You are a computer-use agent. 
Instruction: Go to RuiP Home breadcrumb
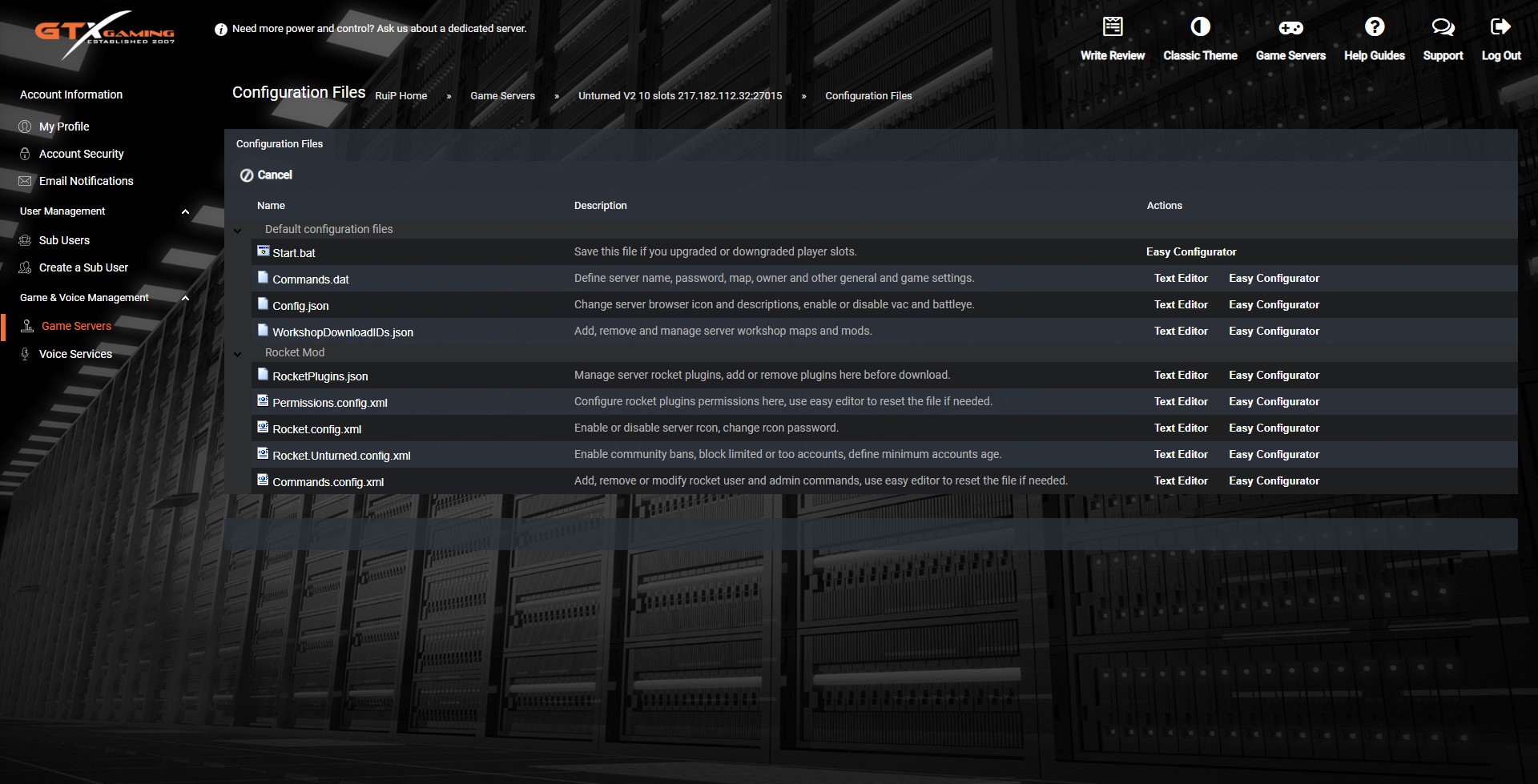(x=401, y=96)
